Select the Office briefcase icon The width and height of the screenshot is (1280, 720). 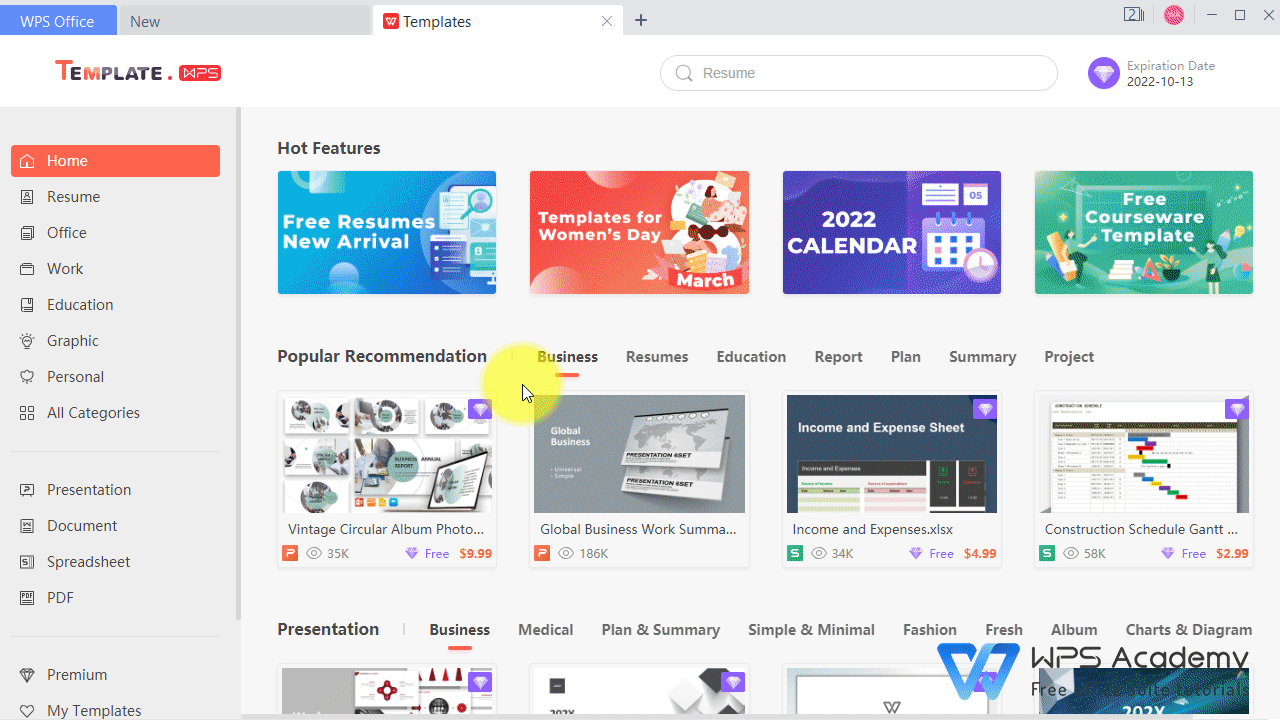tap(27, 233)
